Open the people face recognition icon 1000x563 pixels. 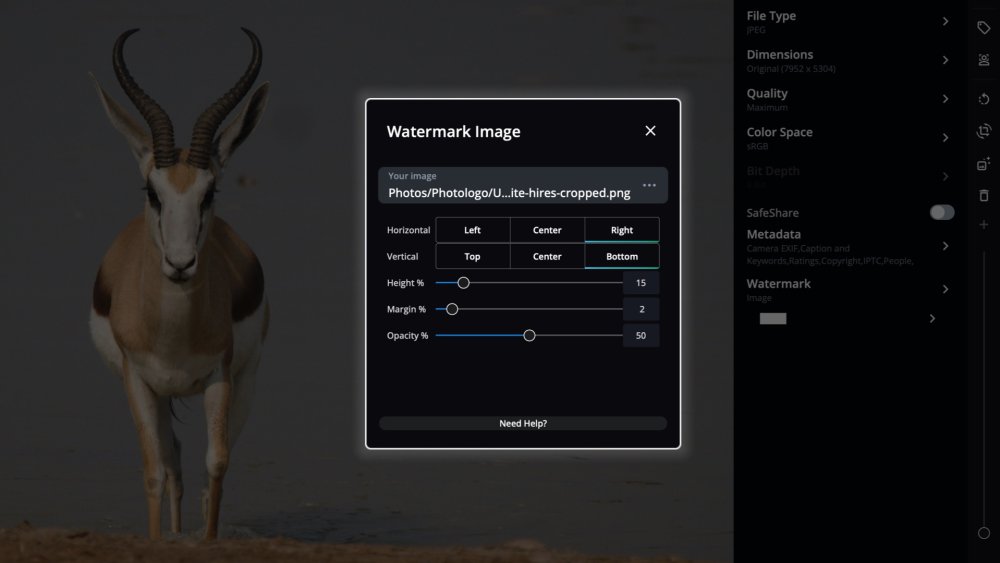point(983,60)
